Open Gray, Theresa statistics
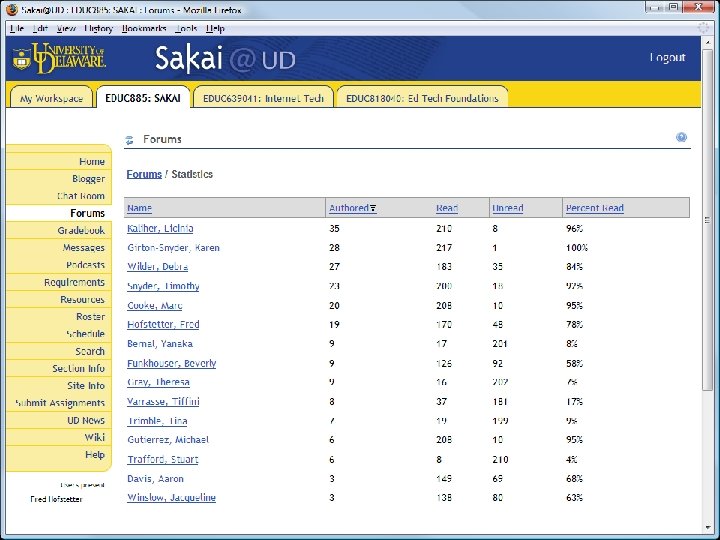 tap(158, 382)
